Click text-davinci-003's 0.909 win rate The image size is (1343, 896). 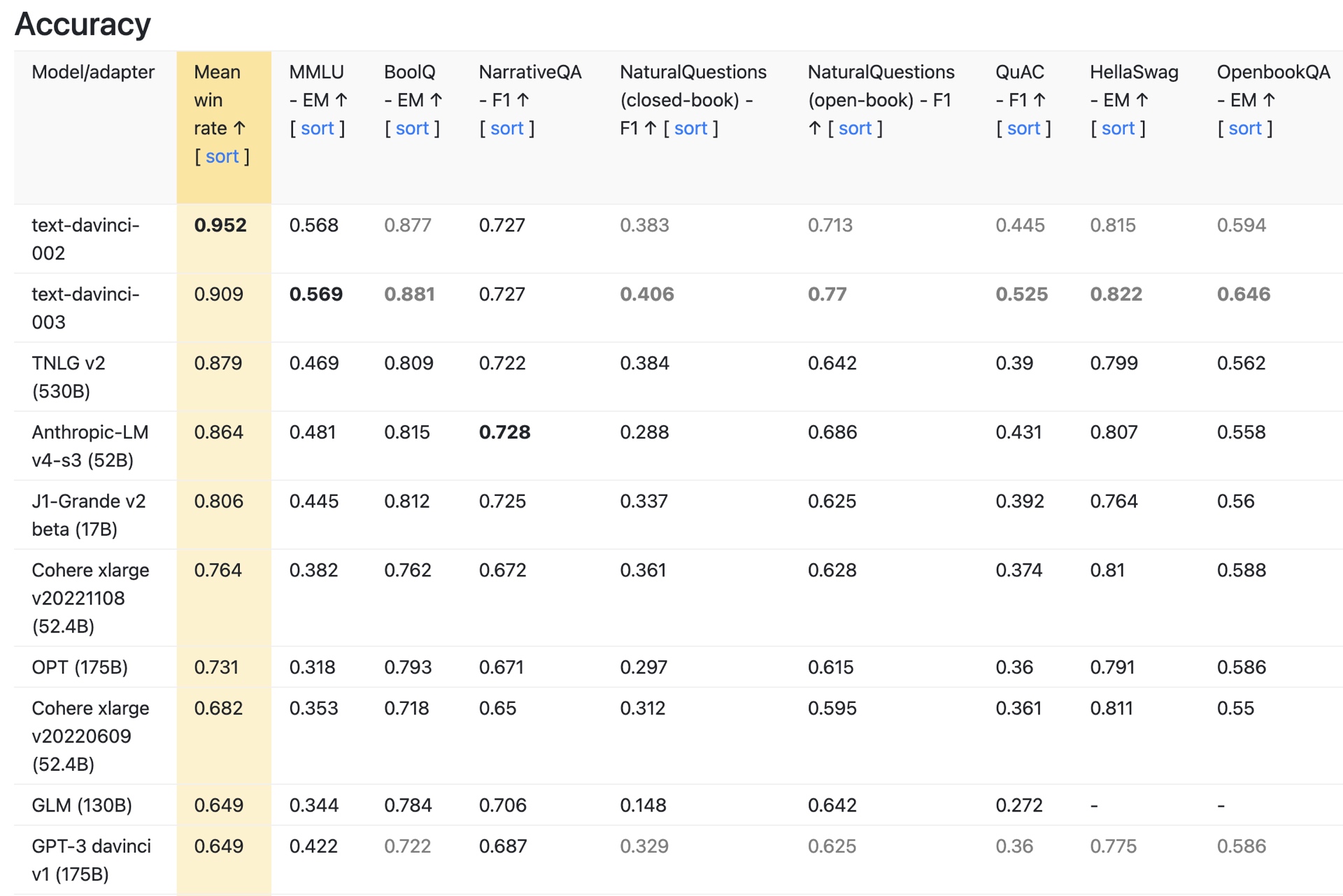click(219, 294)
